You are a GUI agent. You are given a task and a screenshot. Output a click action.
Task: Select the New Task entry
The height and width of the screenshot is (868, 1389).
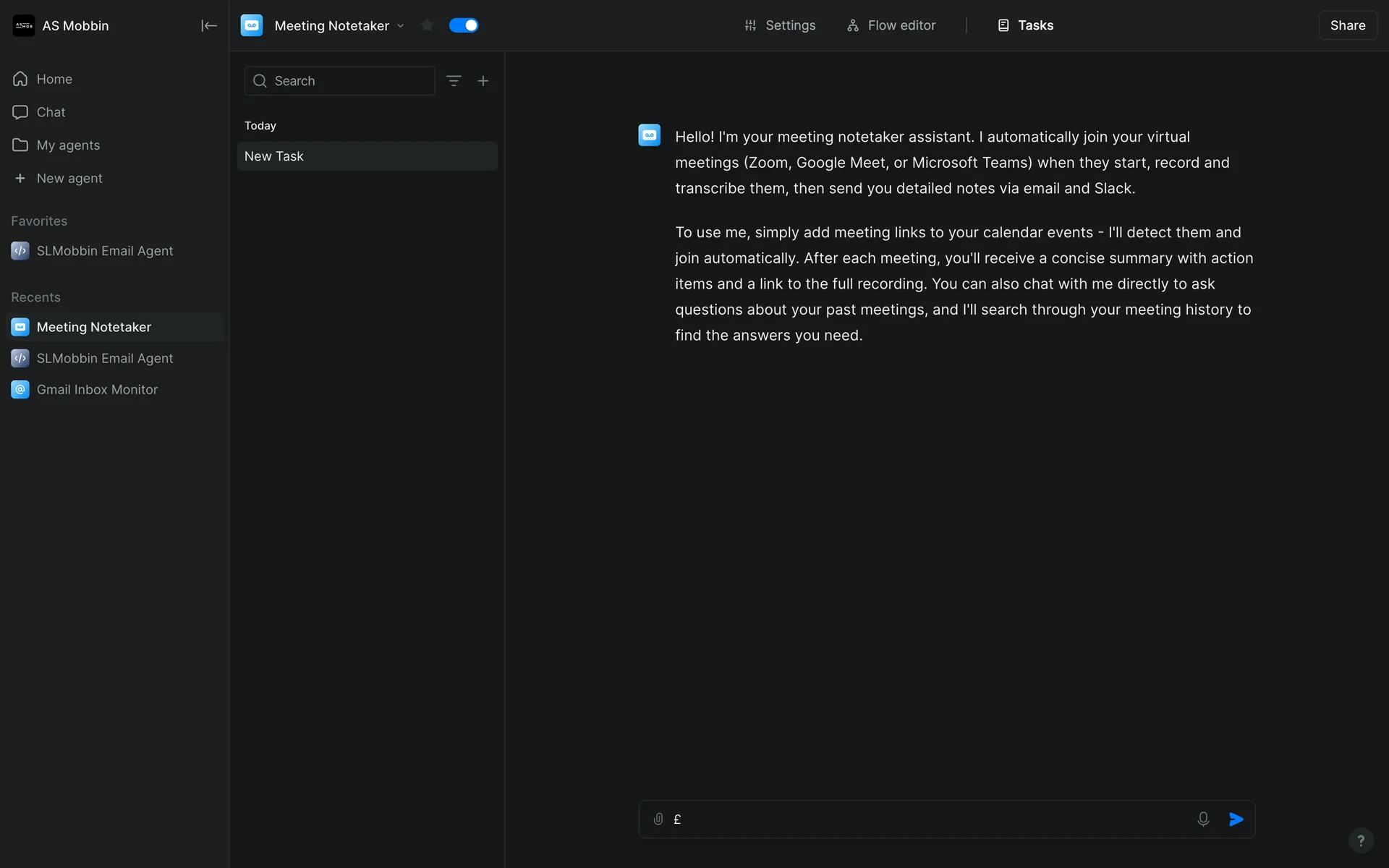(367, 156)
